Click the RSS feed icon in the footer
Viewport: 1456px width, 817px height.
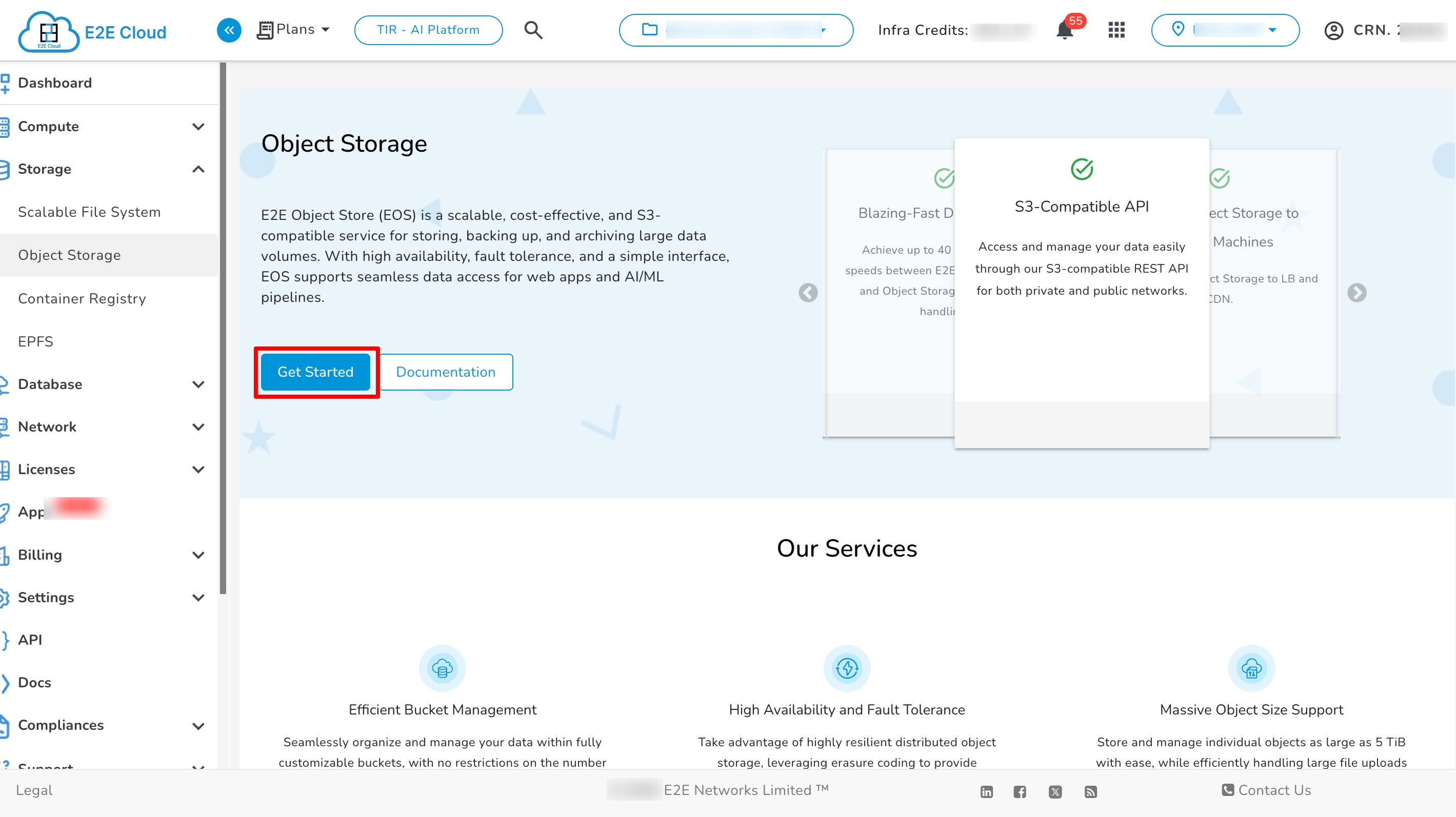click(1090, 791)
